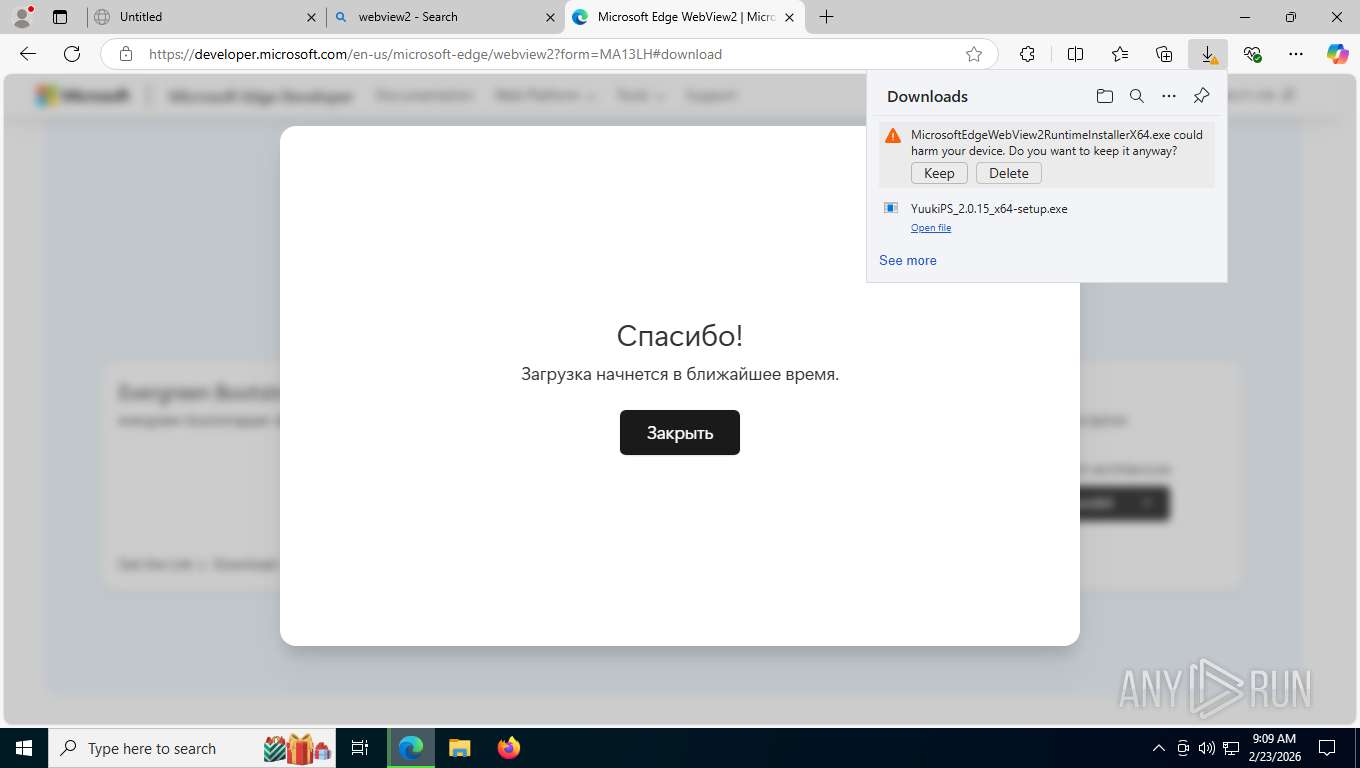This screenshot has height=768, width=1360.
Task: Open Edge Settings and more menu
Action: tap(1296, 54)
